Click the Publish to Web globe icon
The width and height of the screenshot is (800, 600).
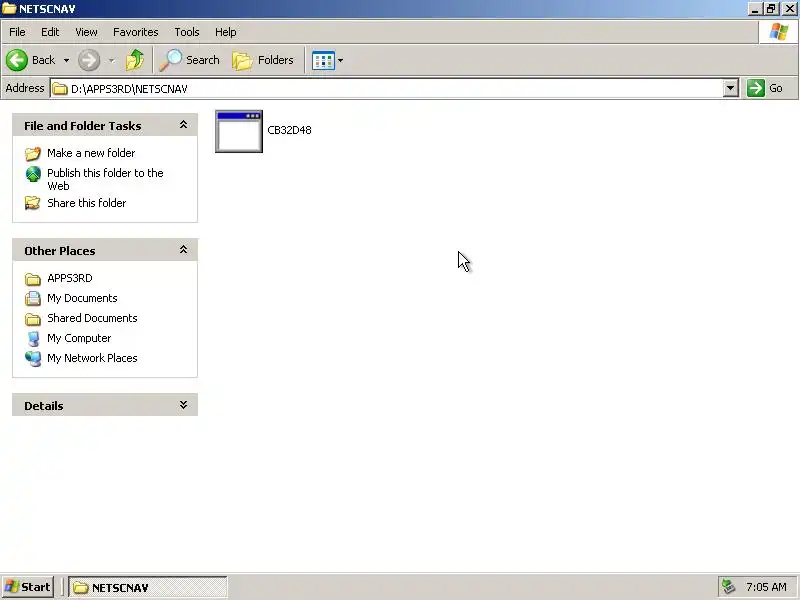coord(33,174)
